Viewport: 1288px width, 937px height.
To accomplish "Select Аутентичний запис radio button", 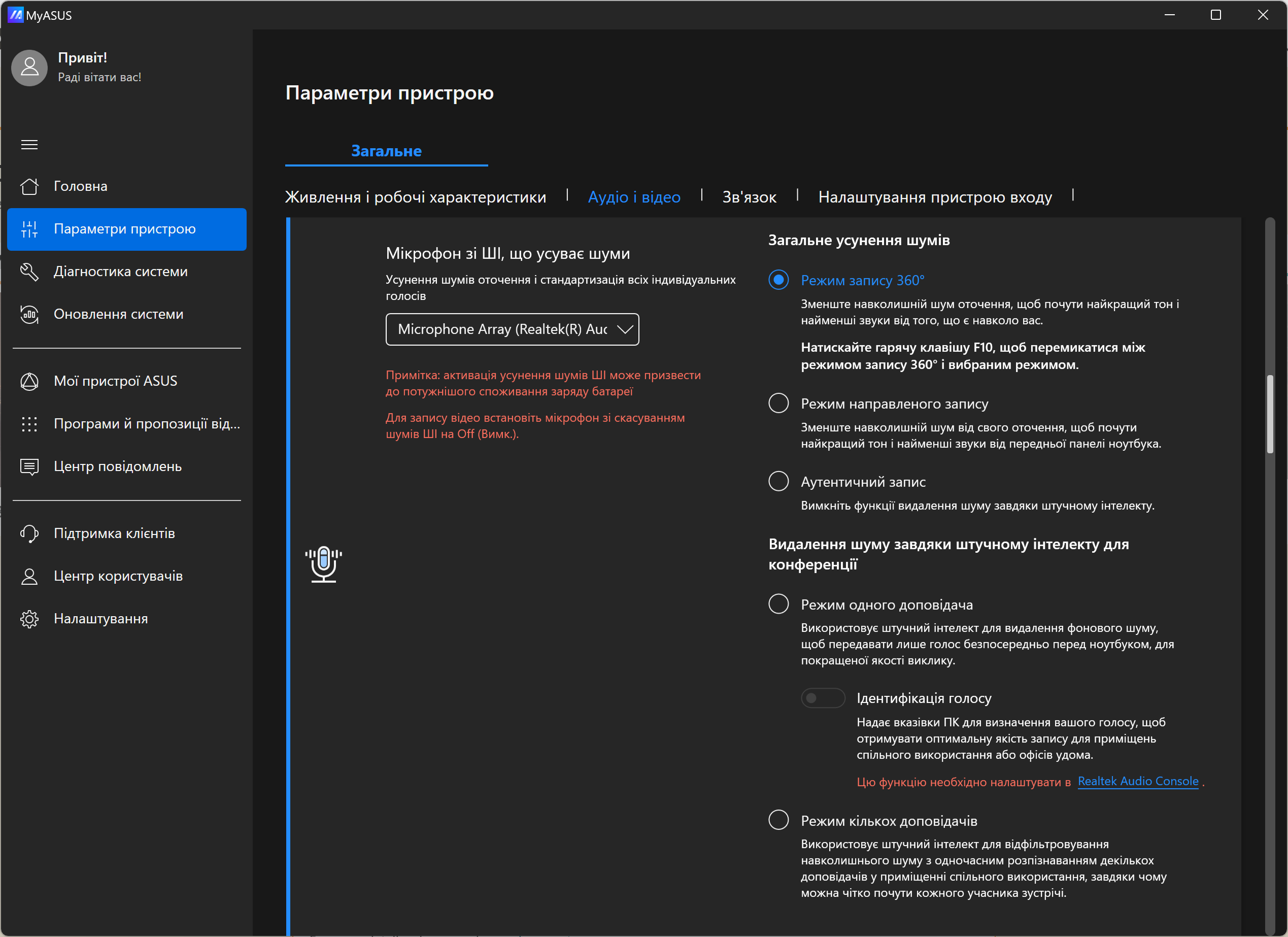I will coord(778,481).
